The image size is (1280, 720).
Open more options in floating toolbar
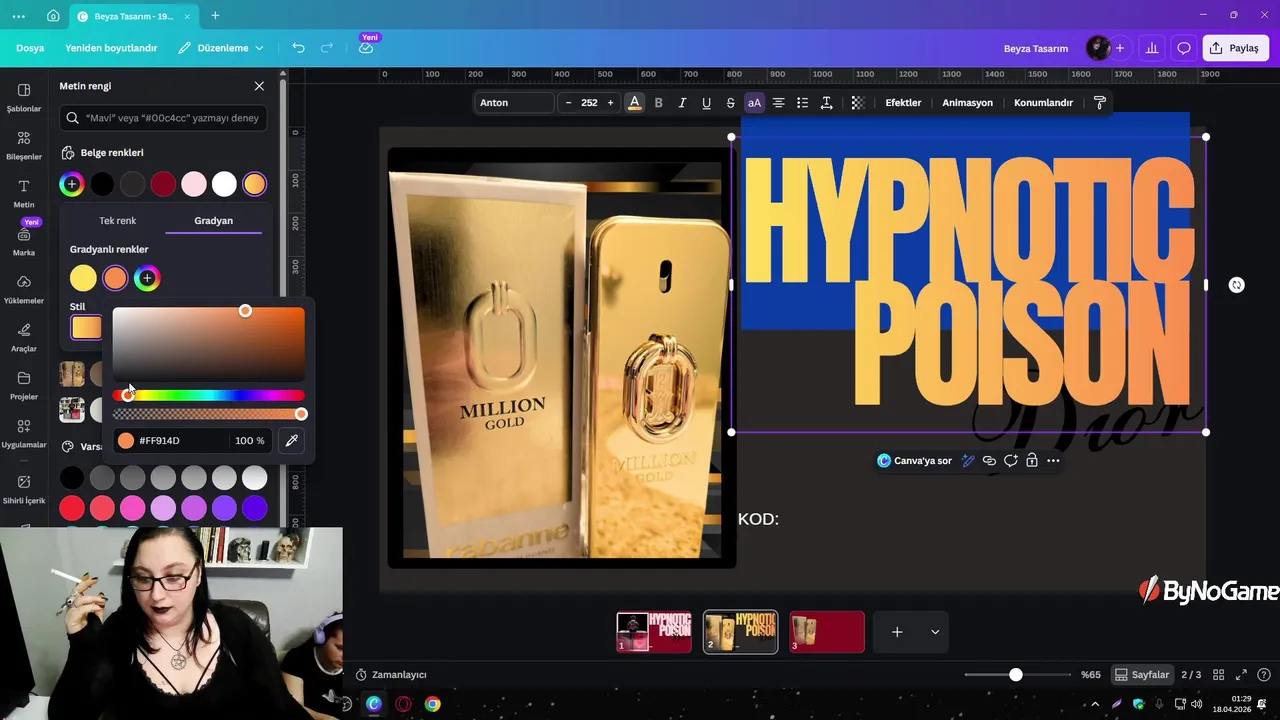coord(1053,461)
